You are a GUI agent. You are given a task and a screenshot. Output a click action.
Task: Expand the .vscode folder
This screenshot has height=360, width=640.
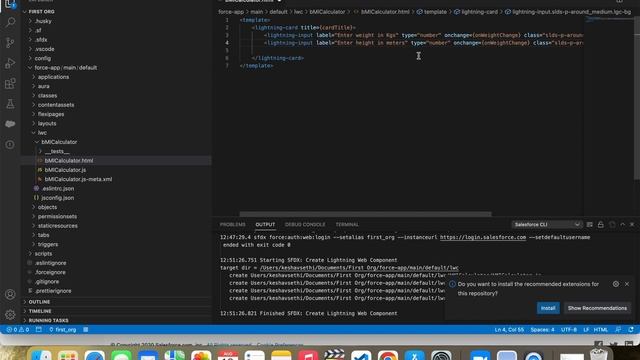coord(44,49)
